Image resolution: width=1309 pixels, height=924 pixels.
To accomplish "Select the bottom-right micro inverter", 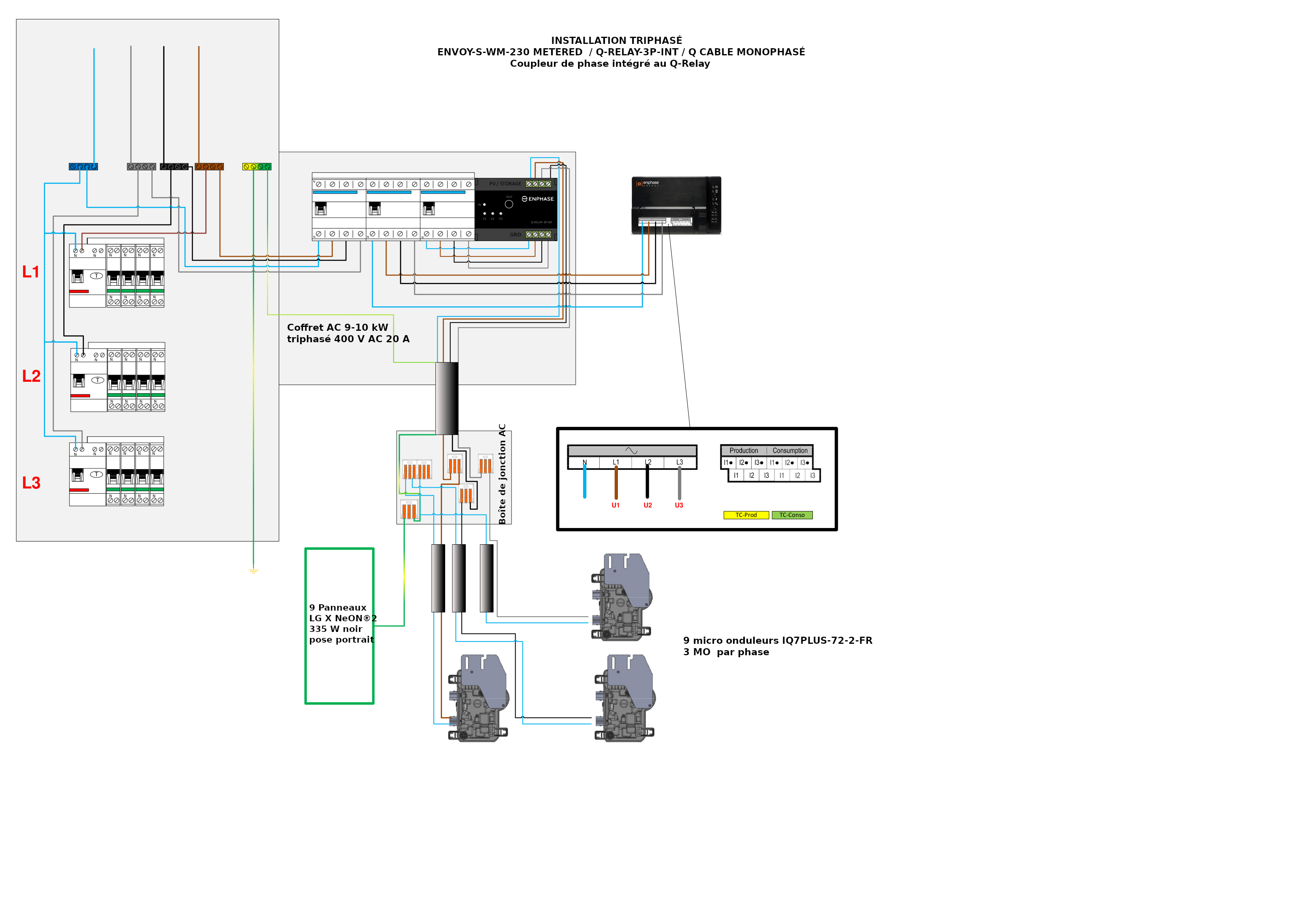I will click(x=625, y=698).
